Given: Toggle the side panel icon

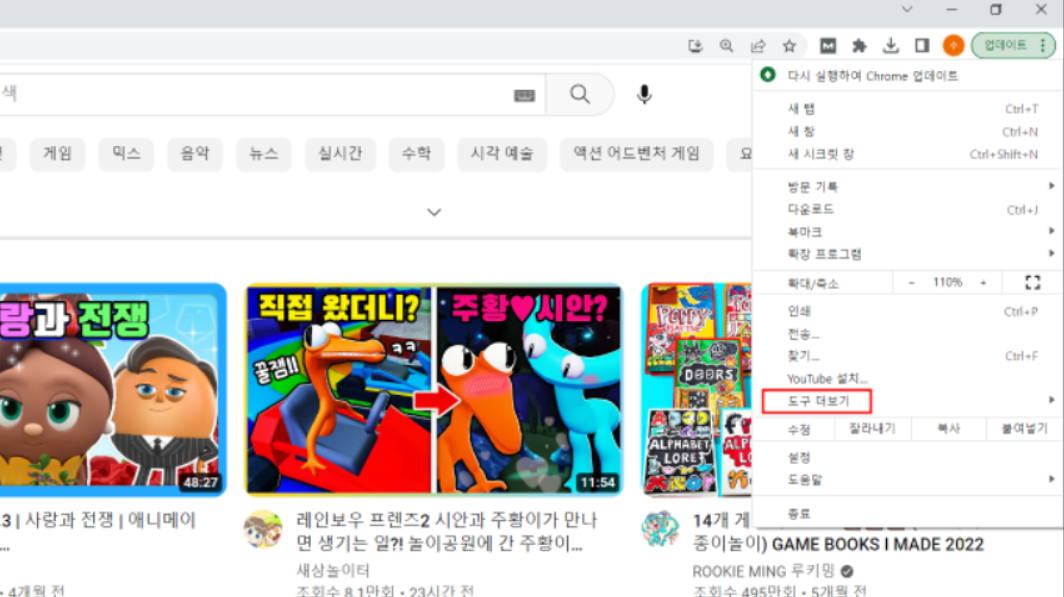Looking at the screenshot, I should tap(922, 46).
